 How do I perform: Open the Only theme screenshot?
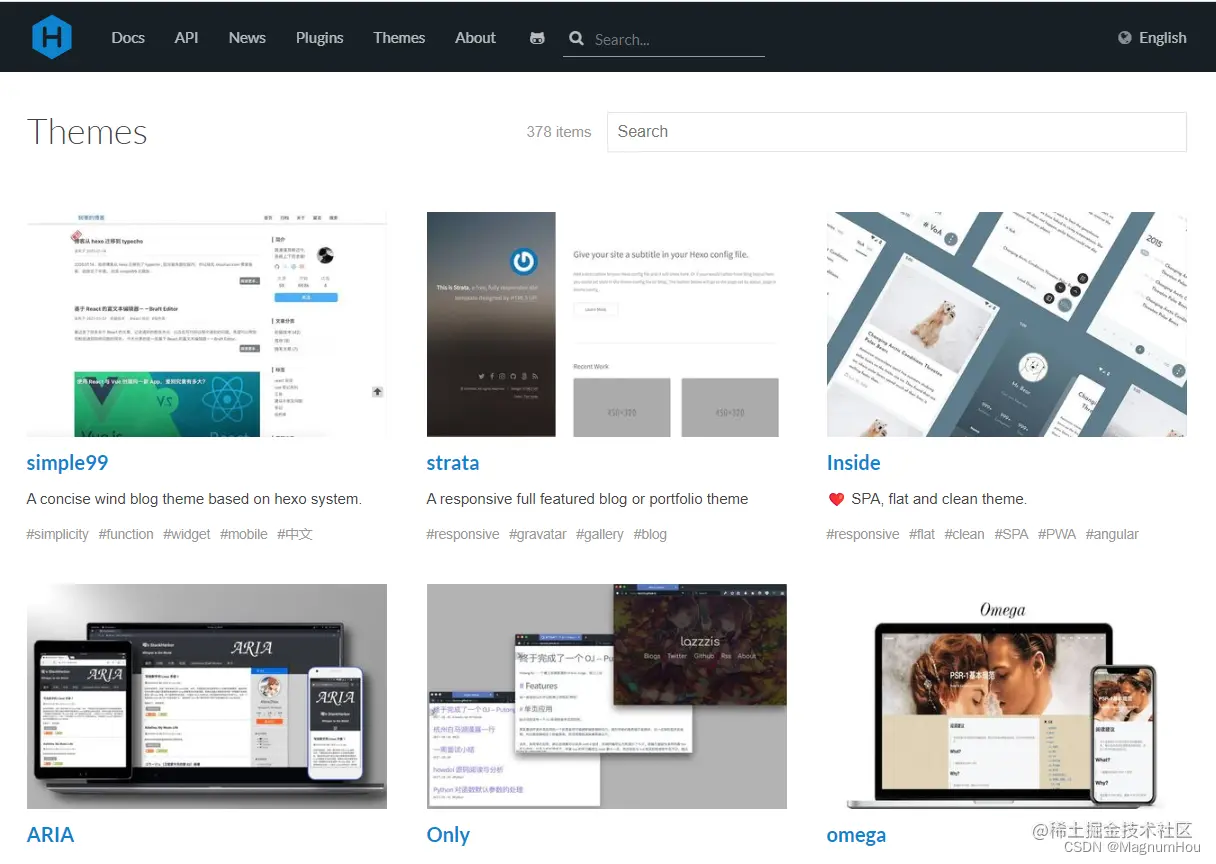(607, 696)
